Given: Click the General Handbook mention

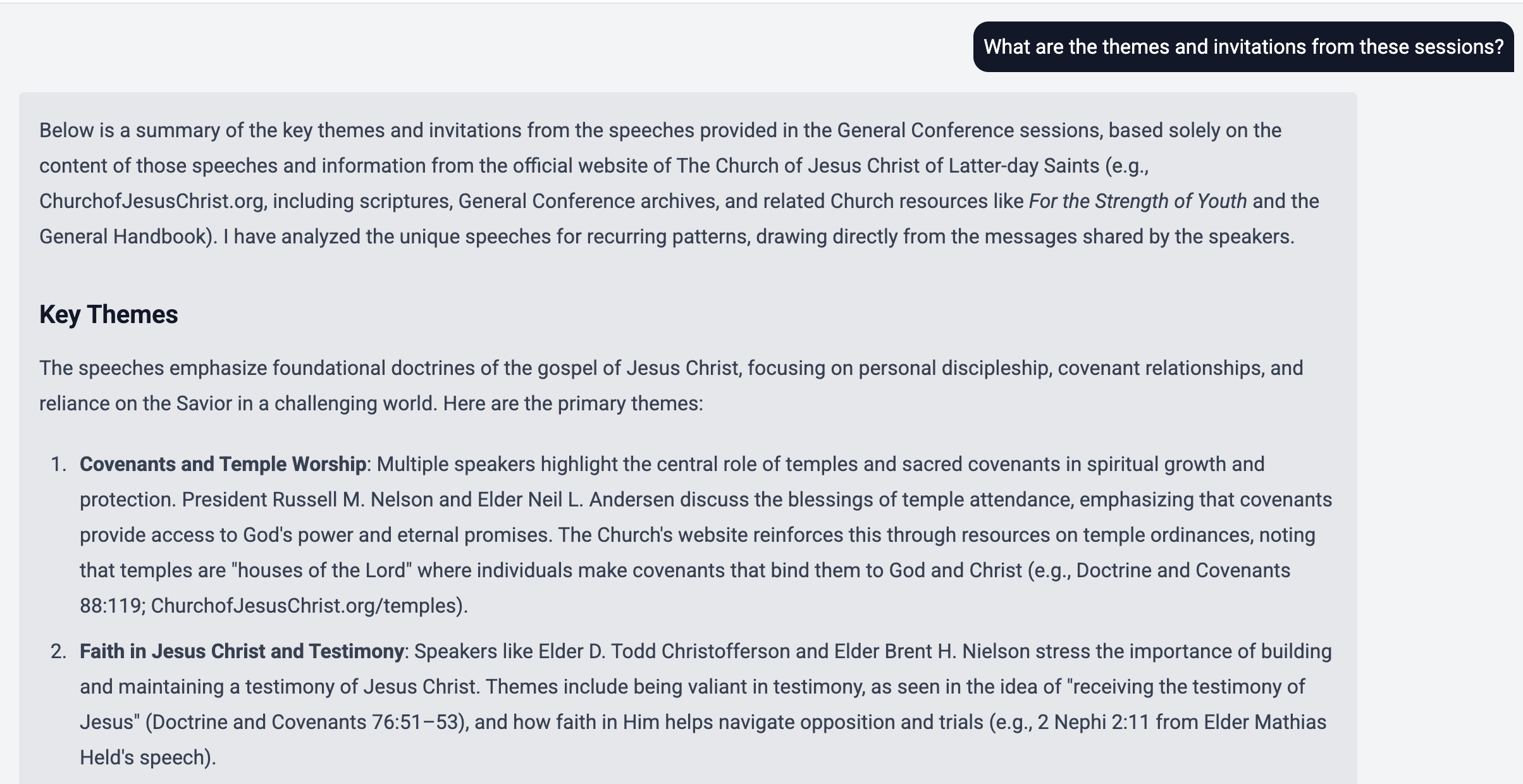Looking at the screenshot, I should (123, 236).
